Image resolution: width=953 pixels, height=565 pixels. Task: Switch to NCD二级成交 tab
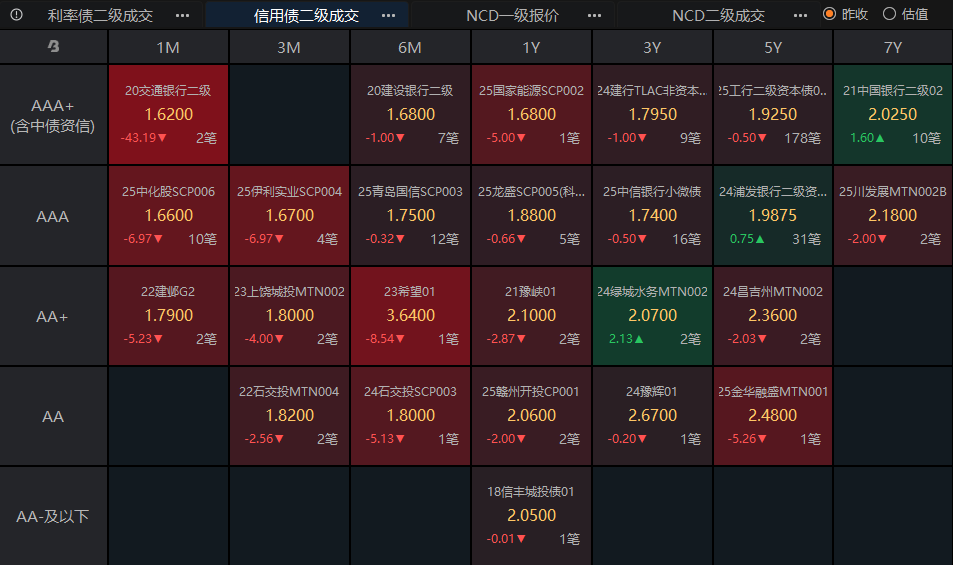pyautogui.click(x=718, y=15)
